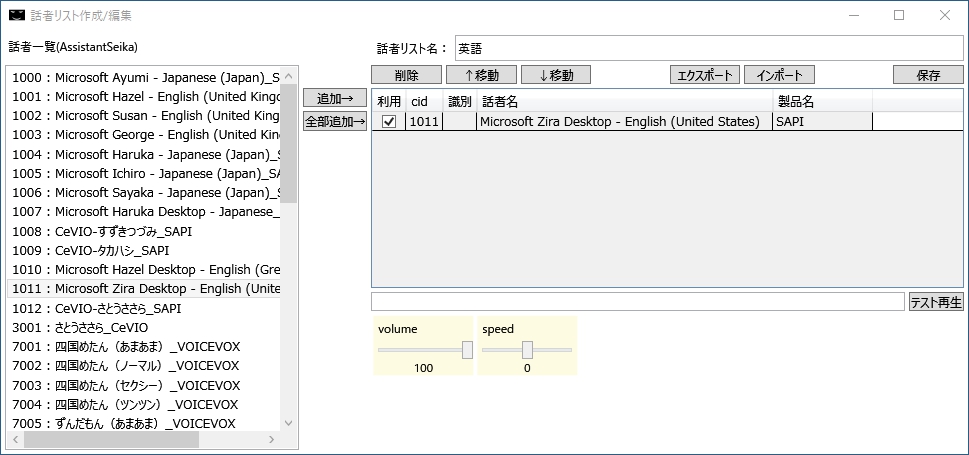Click the horizontal scrollbar thumb in speaker list
Image resolution: width=969 pixels, height=455 pixels.
coord(111,440)
